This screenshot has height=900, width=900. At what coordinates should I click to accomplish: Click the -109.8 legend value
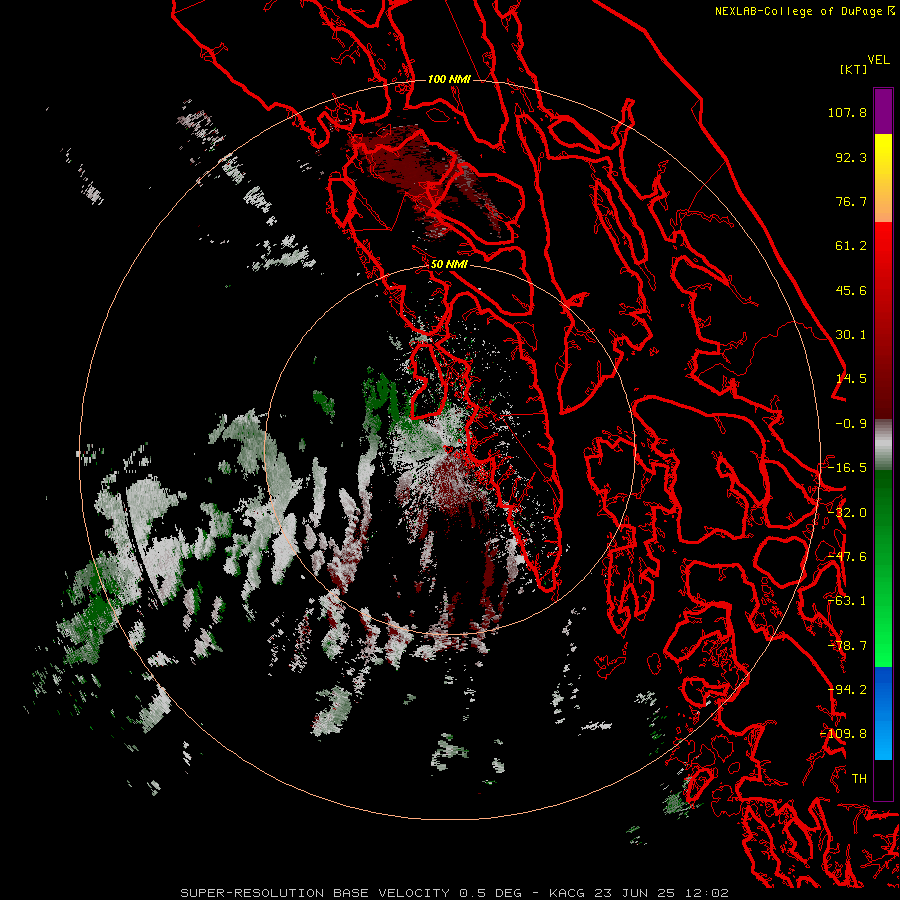(x=843, y=734)
